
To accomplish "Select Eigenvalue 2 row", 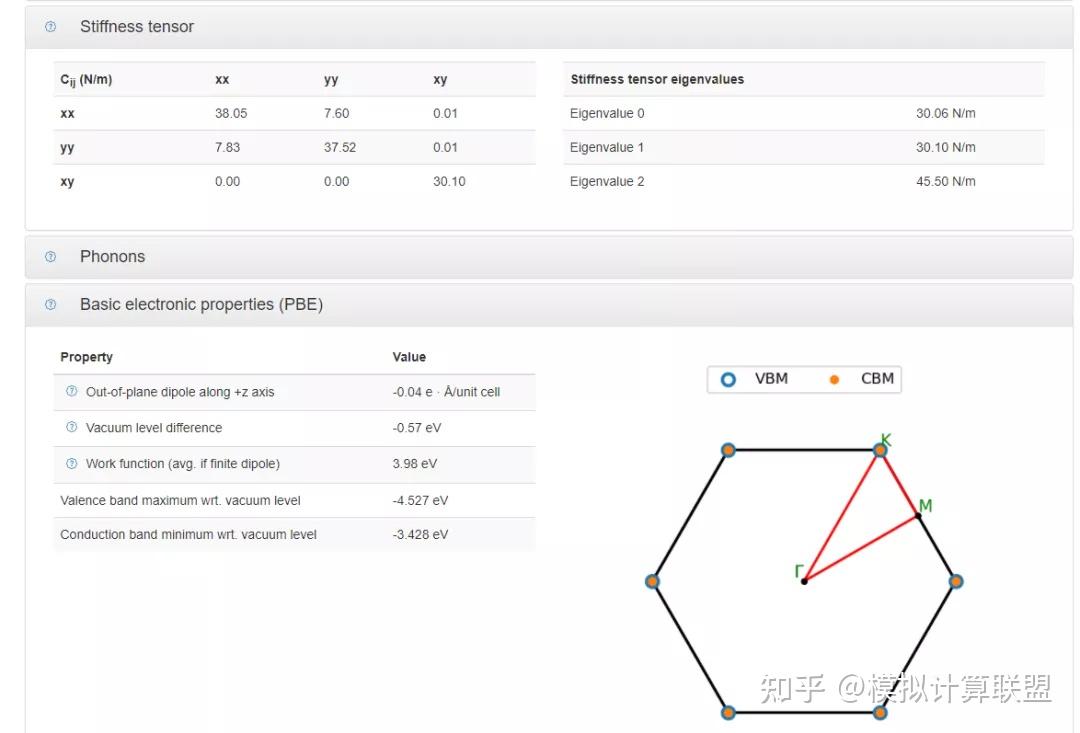I will click(x=607, y=181).
